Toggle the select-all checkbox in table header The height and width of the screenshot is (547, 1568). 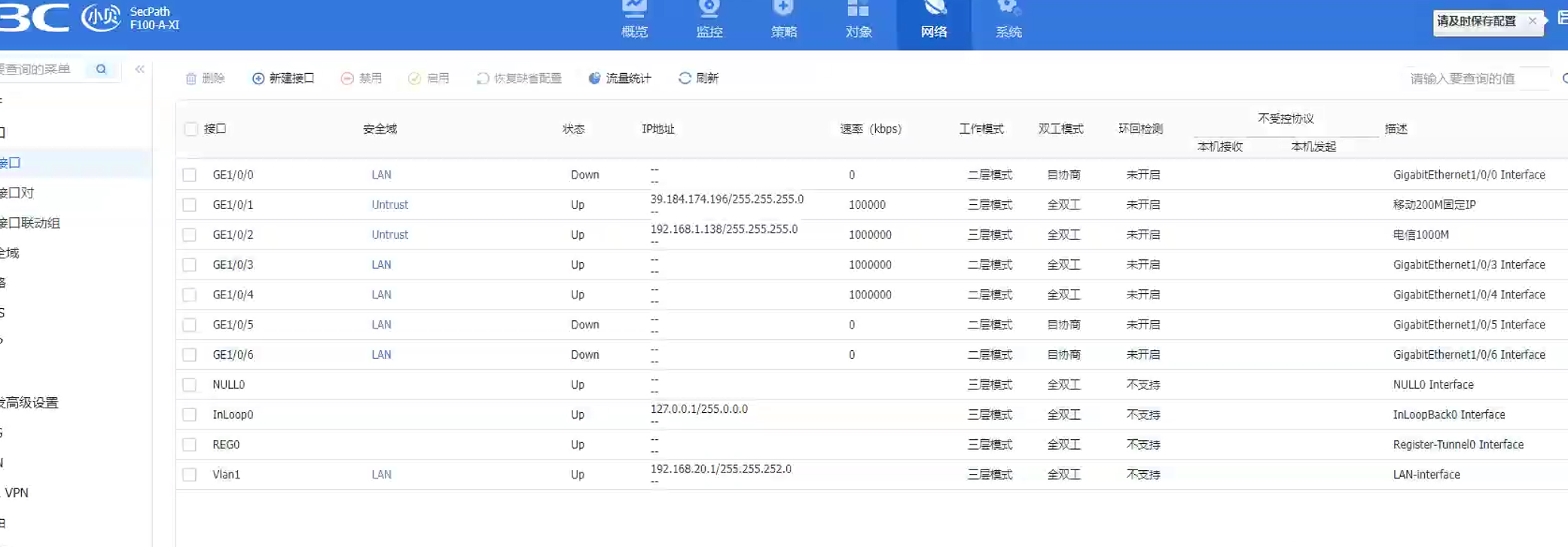click(x=191, y=129)
